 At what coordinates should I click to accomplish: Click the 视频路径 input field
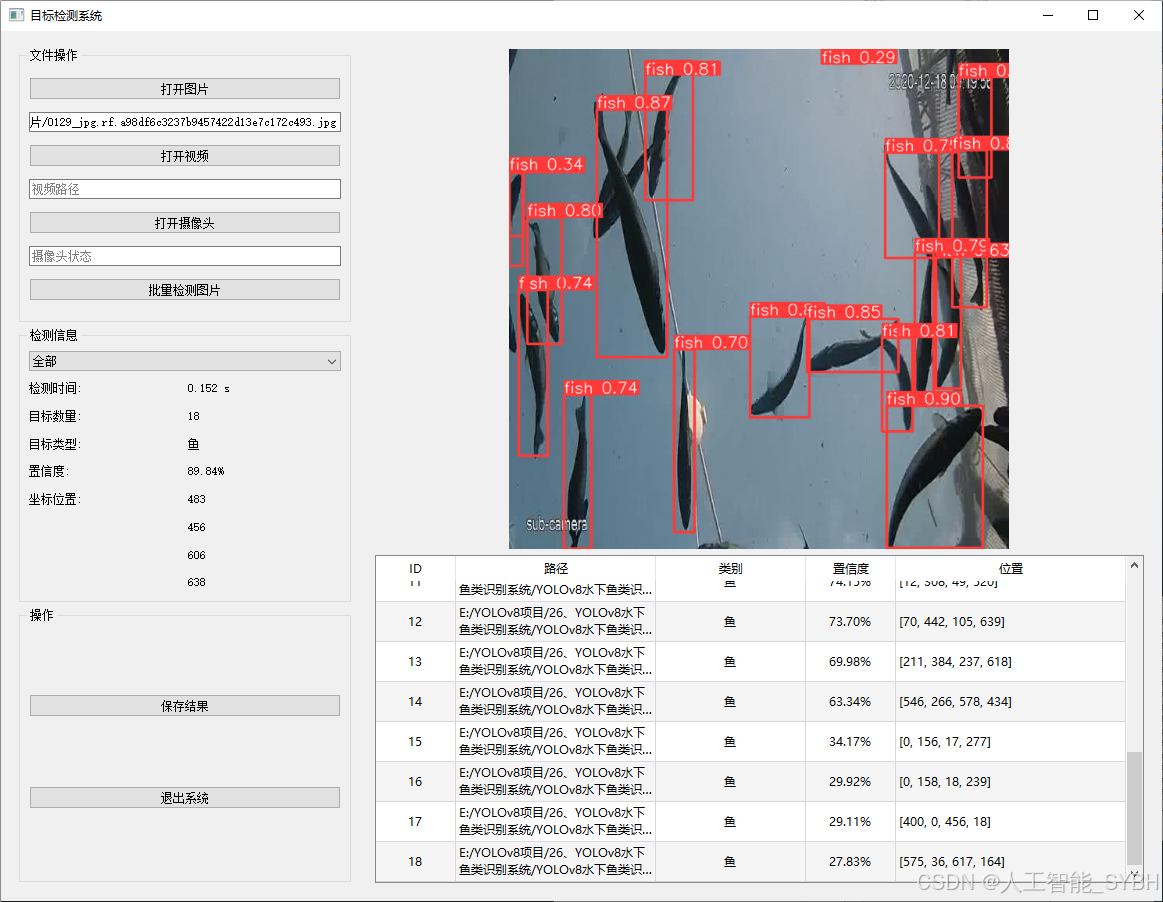click(184, 188)
